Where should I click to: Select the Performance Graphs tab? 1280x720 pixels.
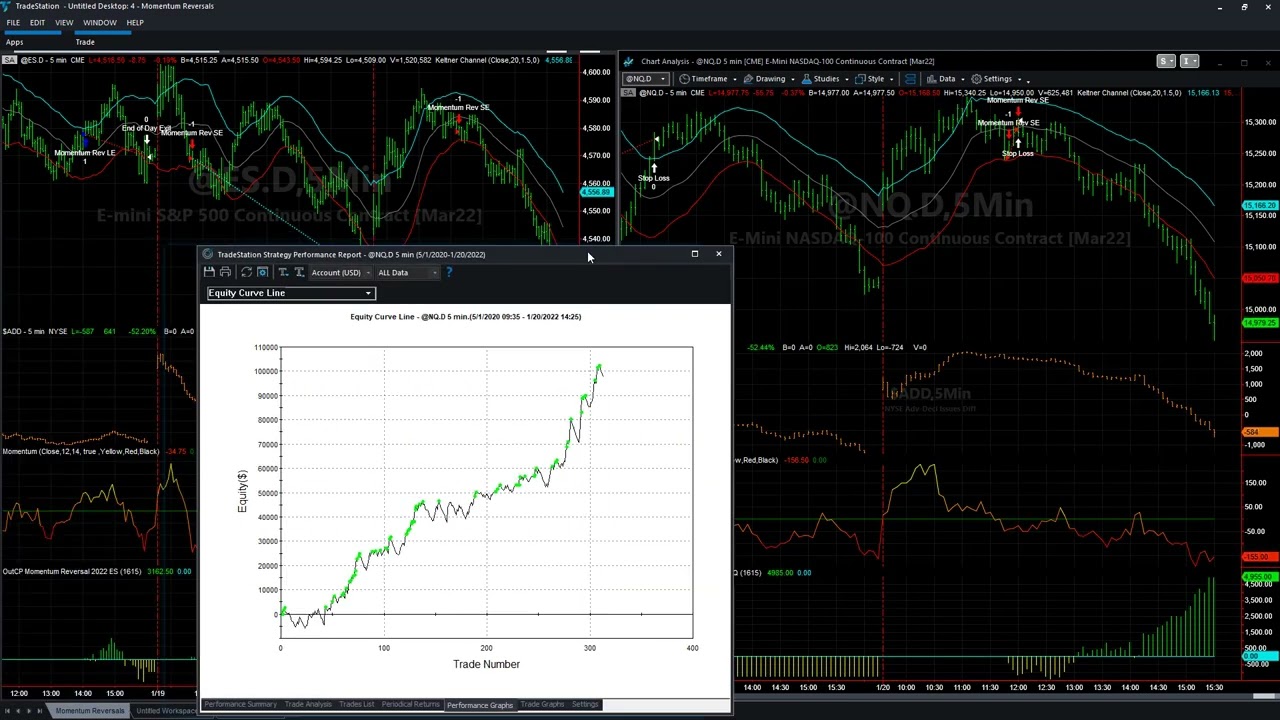480,705
